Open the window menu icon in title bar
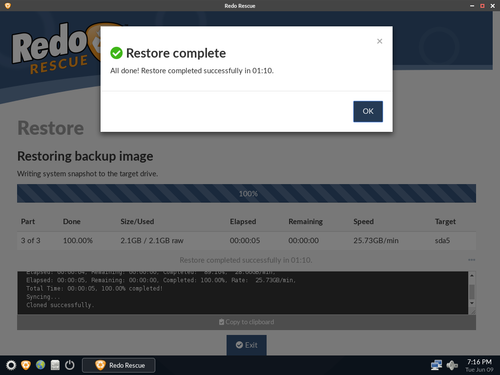The image size is (500, 375). point(8,6)
